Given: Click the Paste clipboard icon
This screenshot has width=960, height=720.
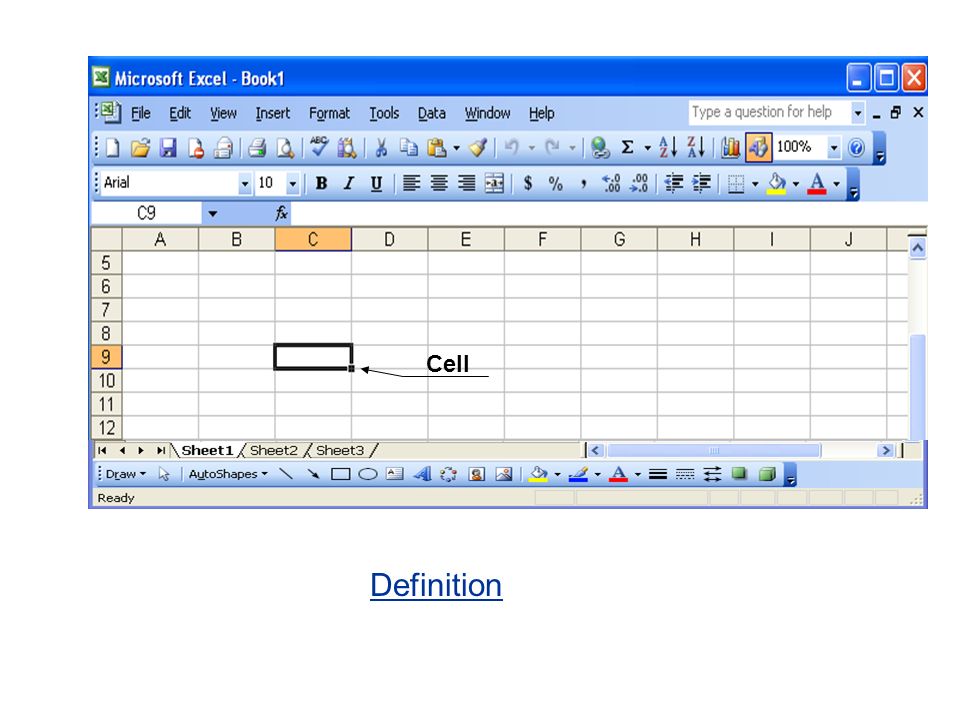Looking at the screenshot, I should [437, 148].
